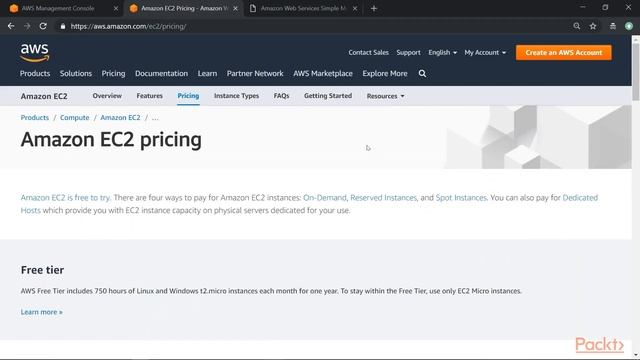This screenshot has height=360, width=640.
Task: Open the On-Demand link
Action: pyautogui.click(x=324, y=198)
